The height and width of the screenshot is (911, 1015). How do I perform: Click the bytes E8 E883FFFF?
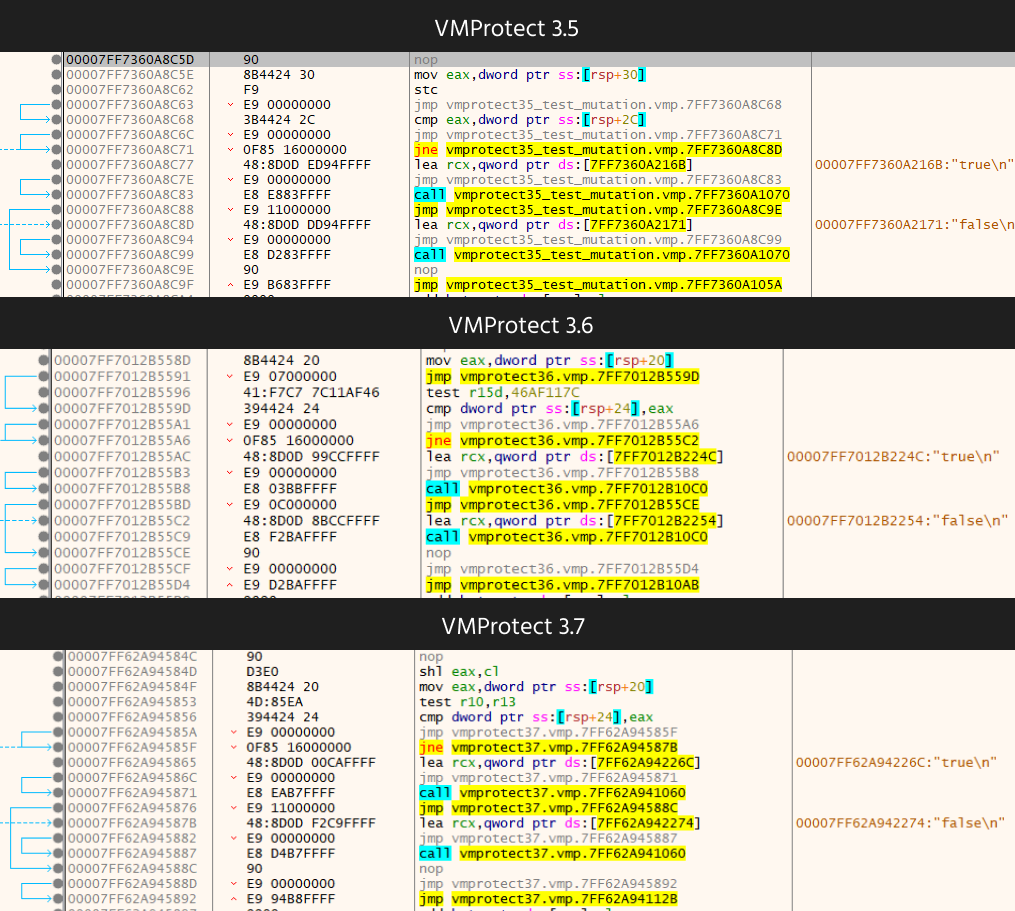(287, 195)
